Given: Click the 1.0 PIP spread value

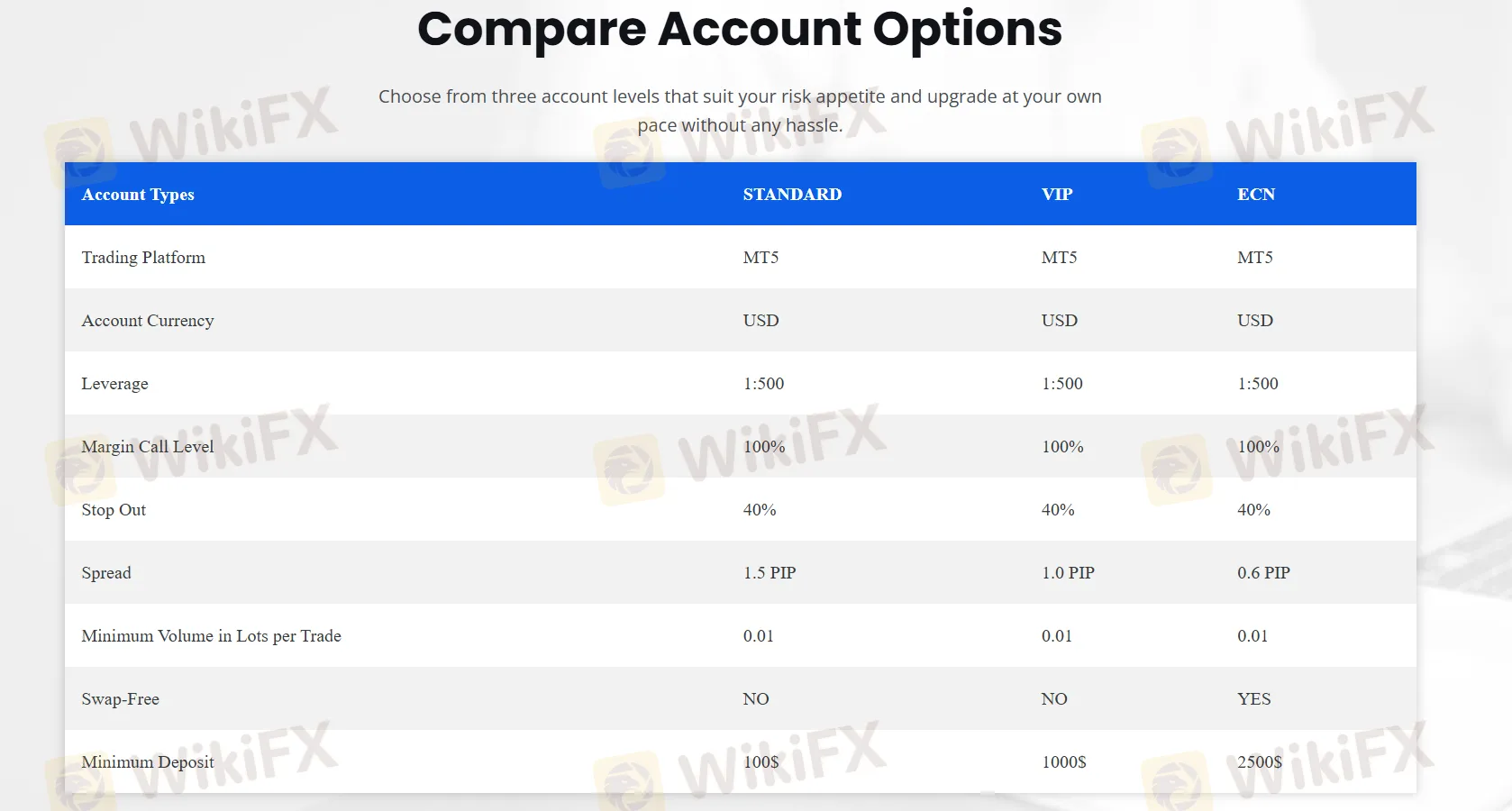Looking at the screenshot, I should tap(1068, 573).
